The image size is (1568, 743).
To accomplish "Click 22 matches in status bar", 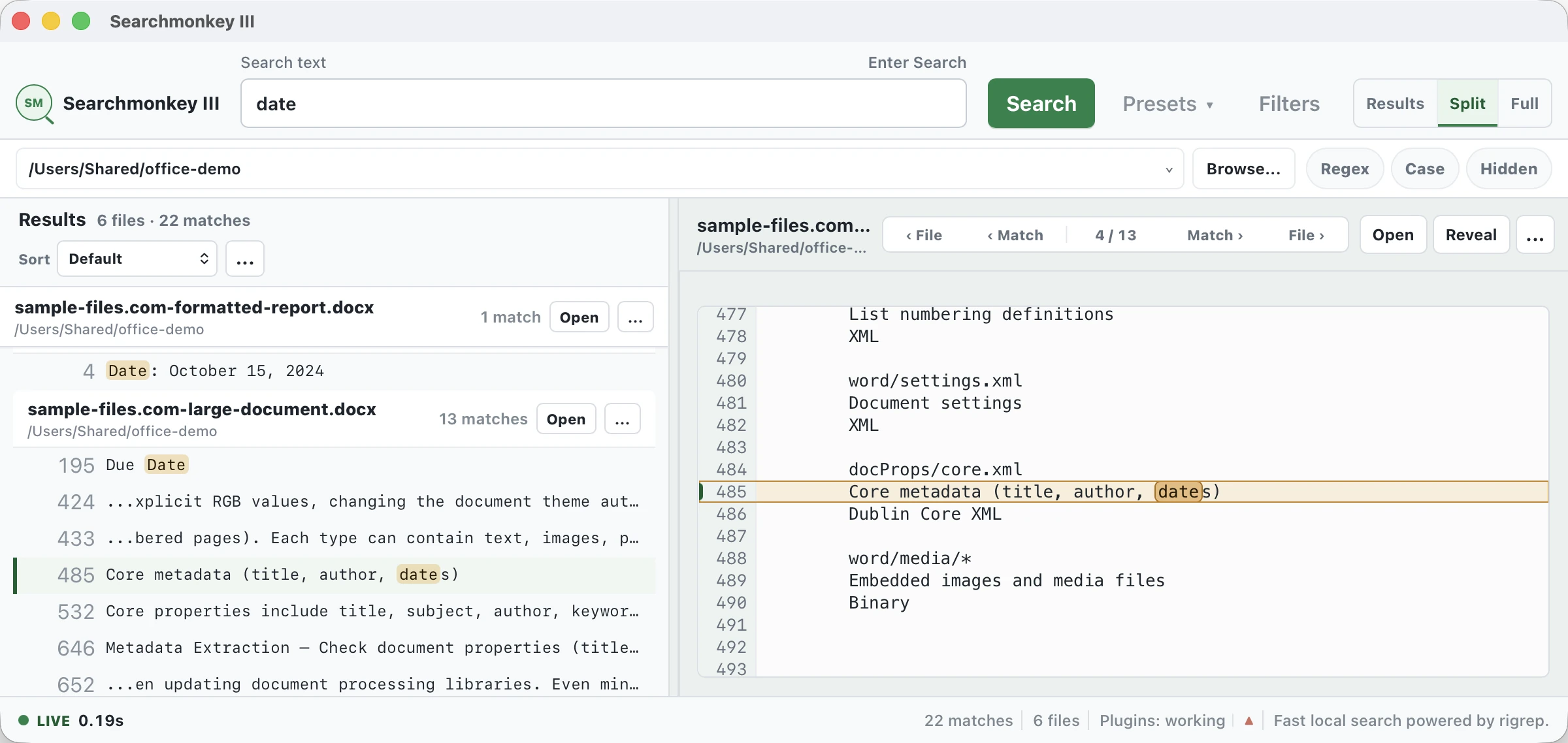I will click(x=968, y=721).
